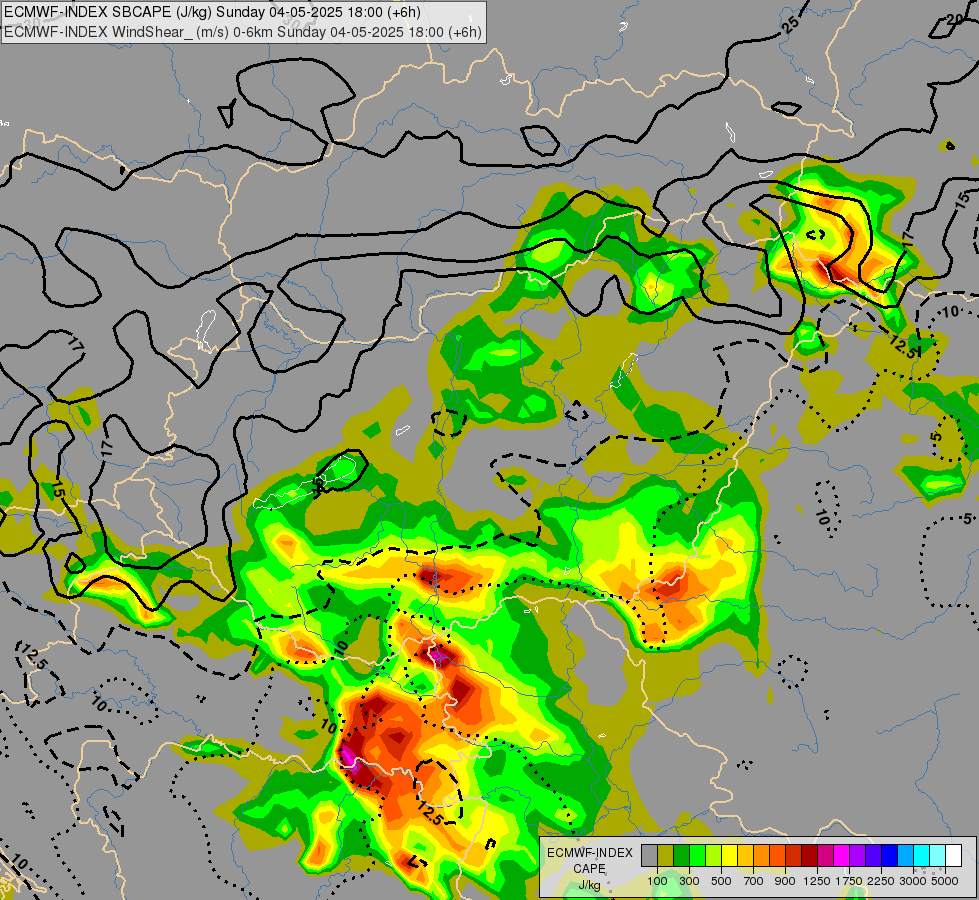Click the WindShear 0-6km header line
The height and width of the screenshot is (900, 979).
coord(243,32)
